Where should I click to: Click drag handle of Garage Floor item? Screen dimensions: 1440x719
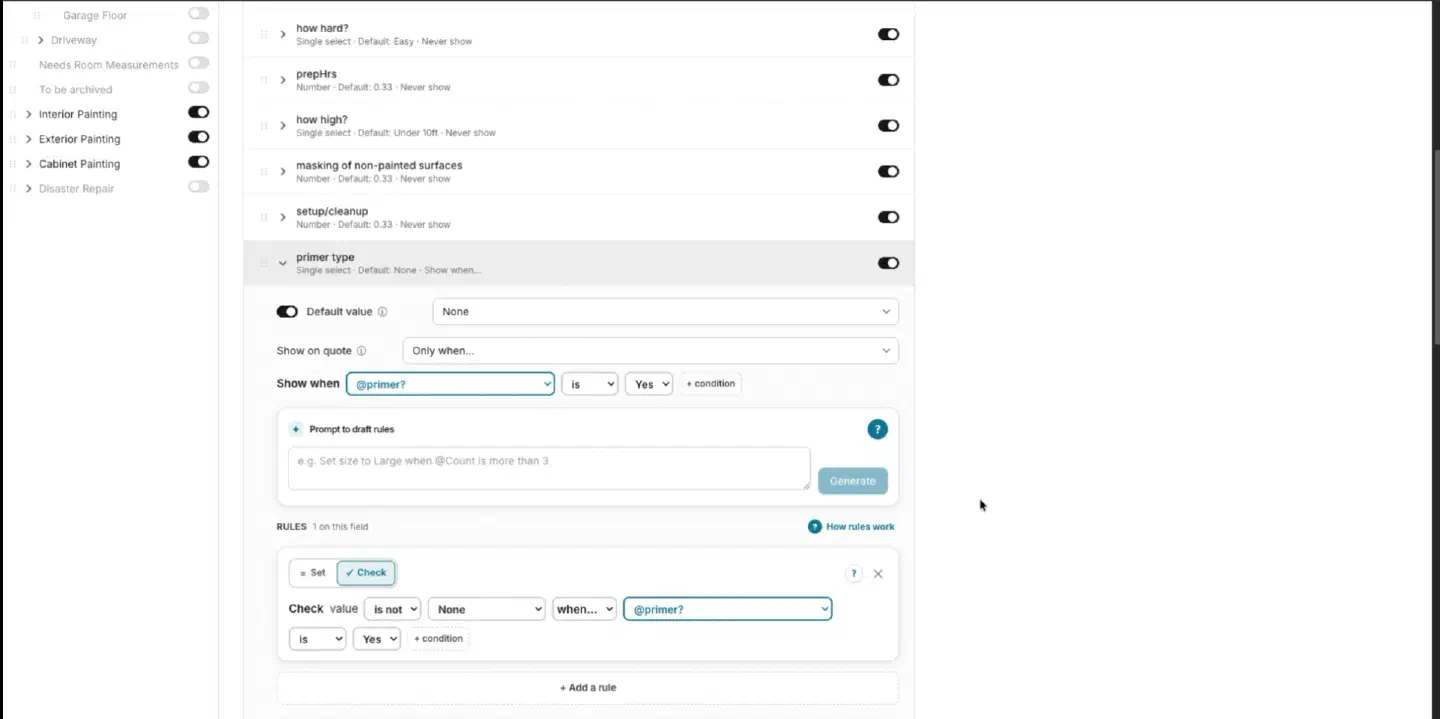tap(37, 16)
